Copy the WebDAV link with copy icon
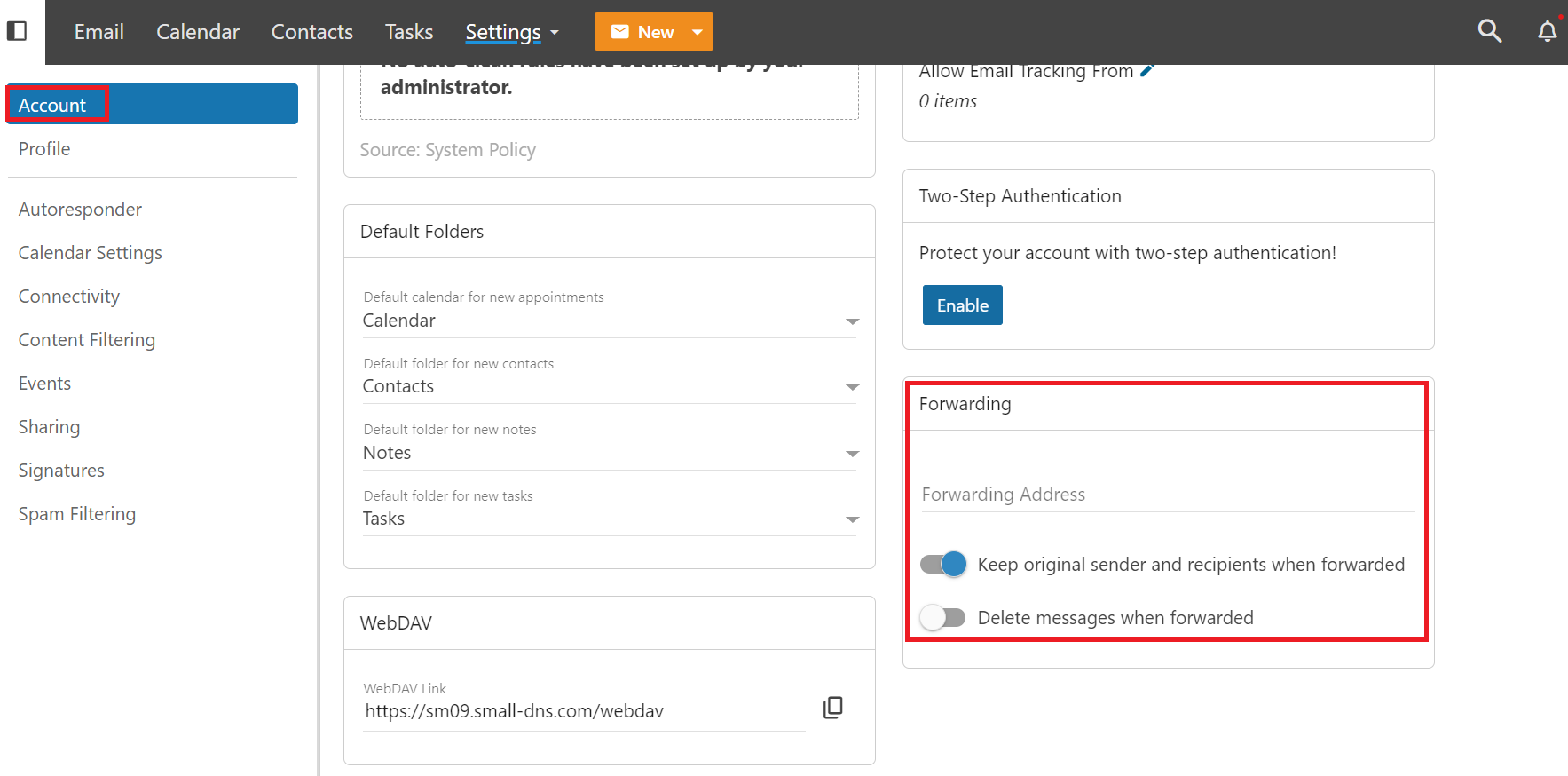 tap(832, 708)
